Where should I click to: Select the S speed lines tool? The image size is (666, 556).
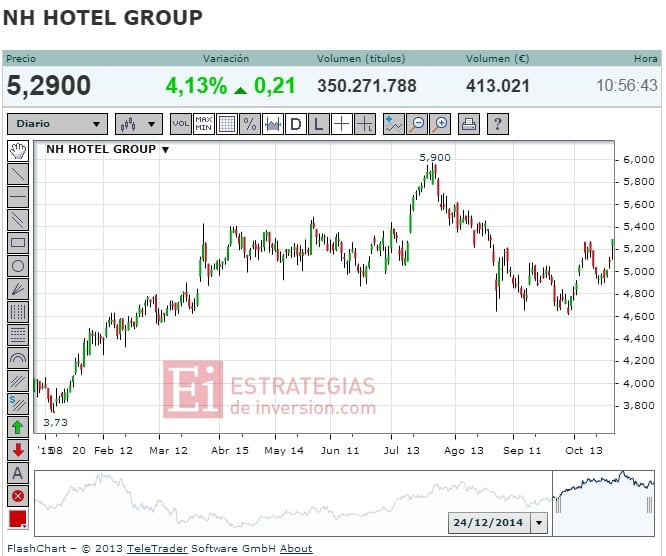pyautogui.click(x=18, y=404)
